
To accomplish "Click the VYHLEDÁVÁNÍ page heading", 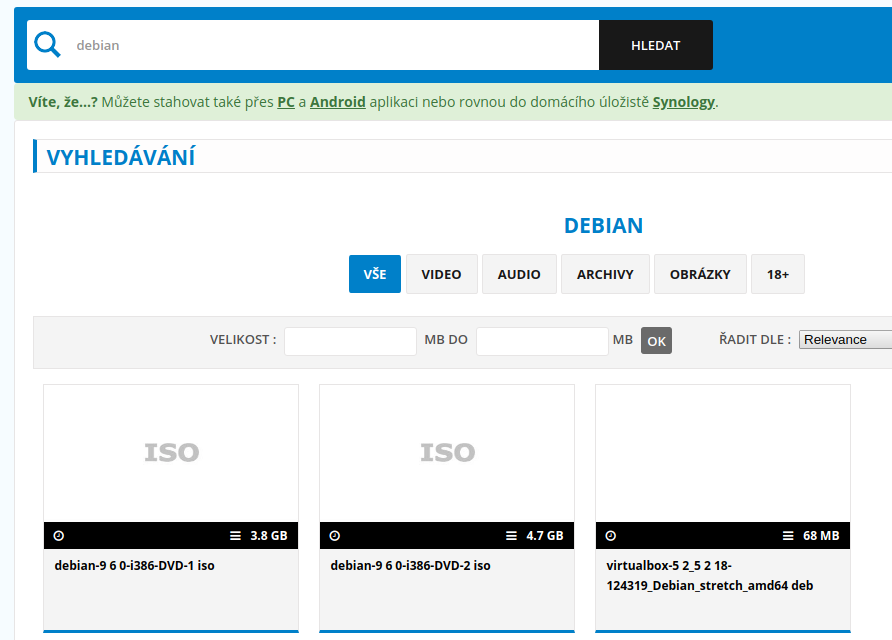I will [x=121, y=157].
